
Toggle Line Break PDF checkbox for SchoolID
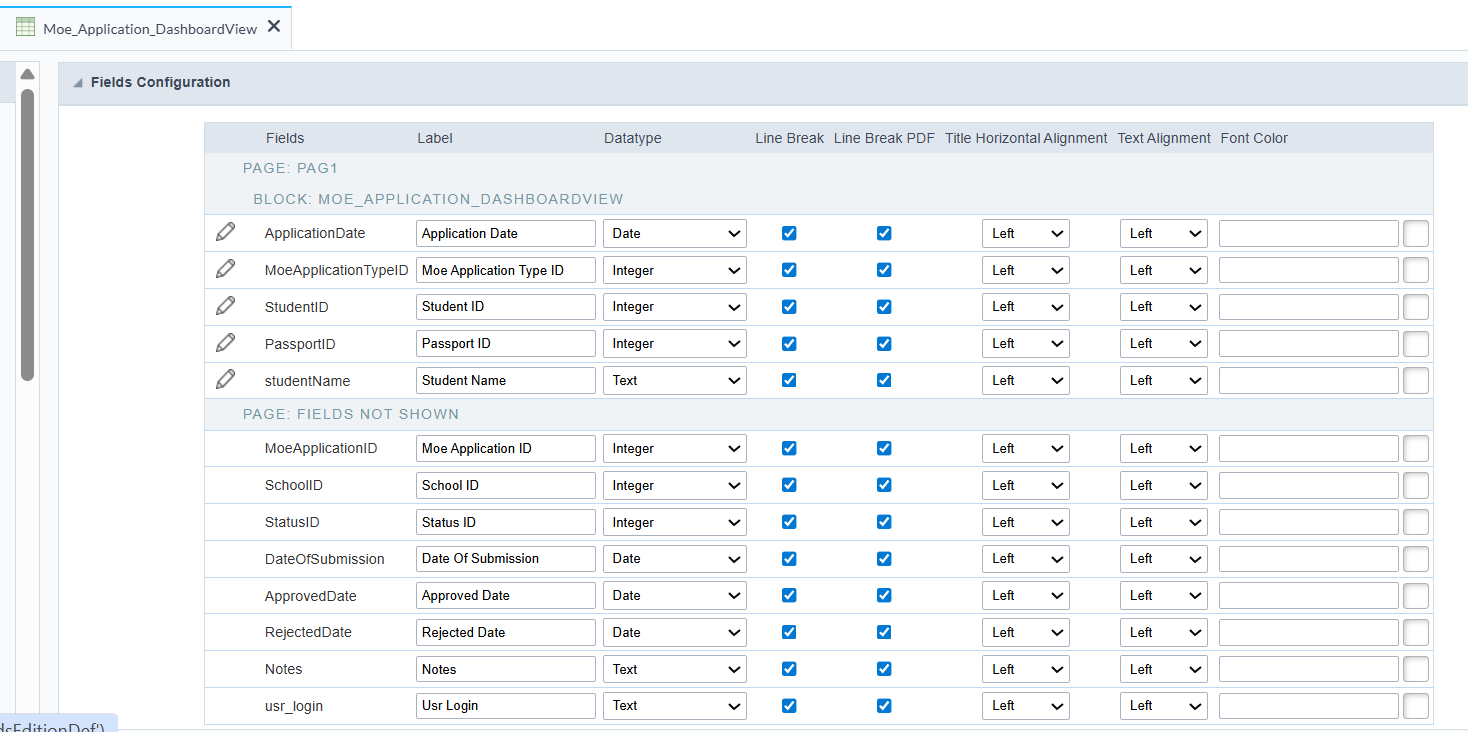pyautogui.click(x=884, y=485)
